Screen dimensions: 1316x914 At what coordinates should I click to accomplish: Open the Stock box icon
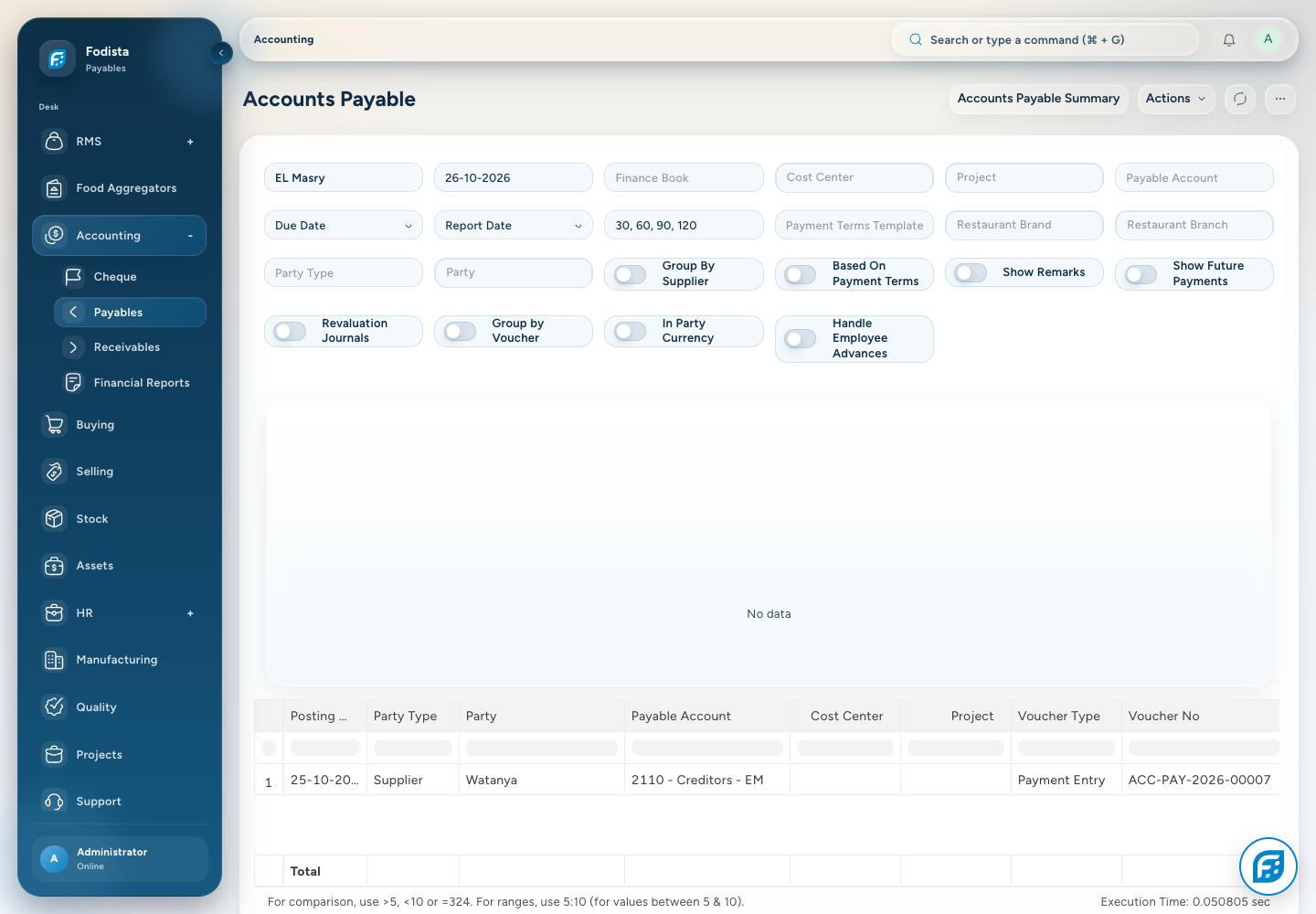coord(55,519)
